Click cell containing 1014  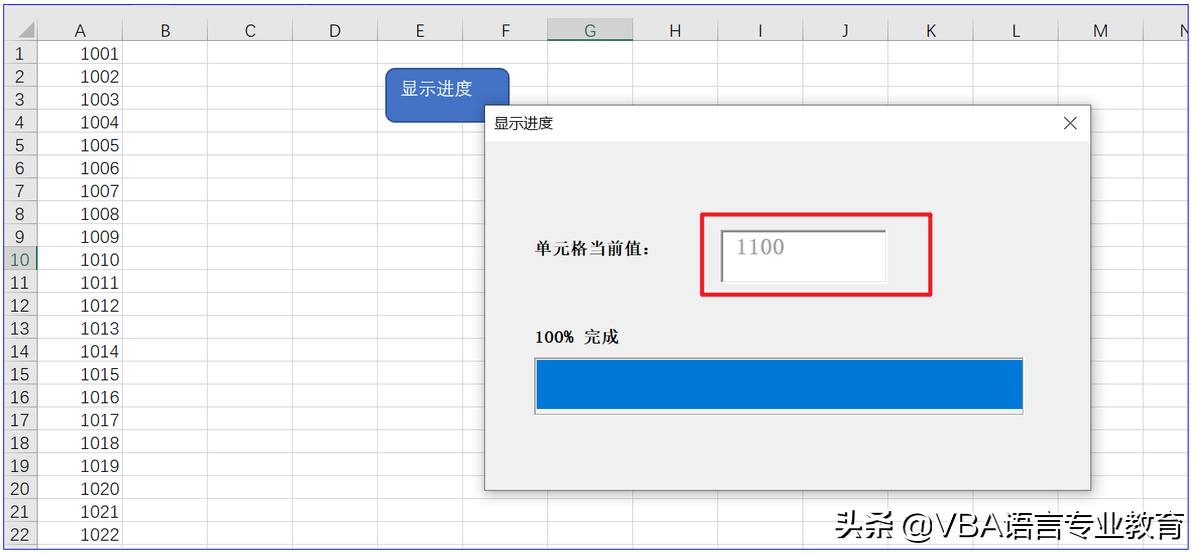point(80,351)
